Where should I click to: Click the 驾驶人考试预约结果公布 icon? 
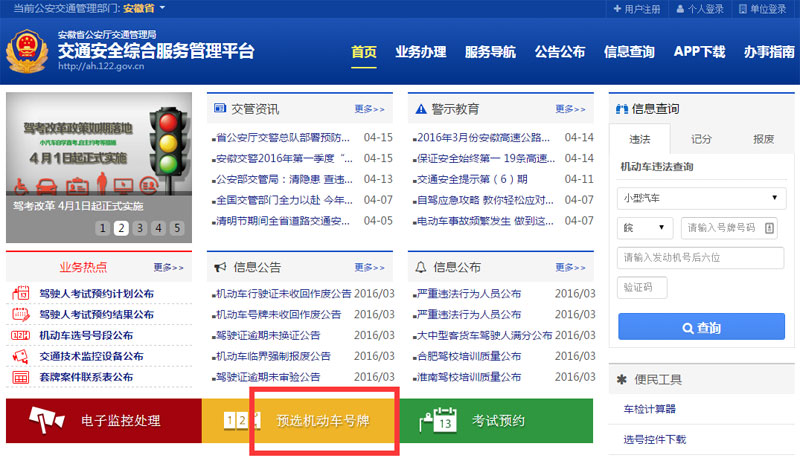[20, 314]
